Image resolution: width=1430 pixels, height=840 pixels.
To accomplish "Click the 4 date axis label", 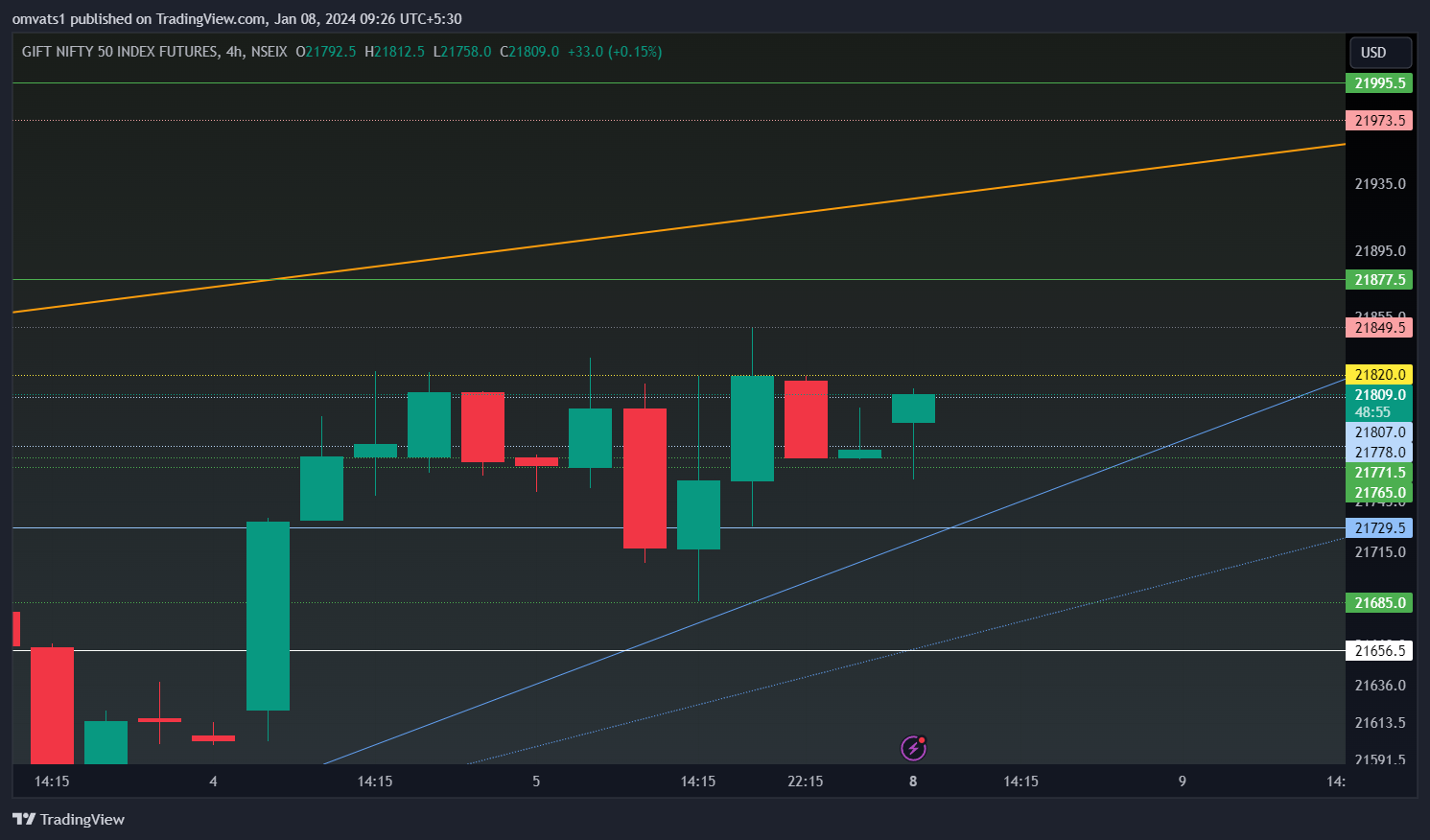I will tap(213, 782).
